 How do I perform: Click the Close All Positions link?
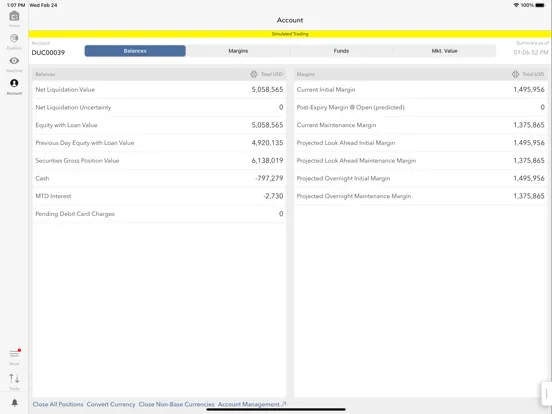(x=58, y=404)
